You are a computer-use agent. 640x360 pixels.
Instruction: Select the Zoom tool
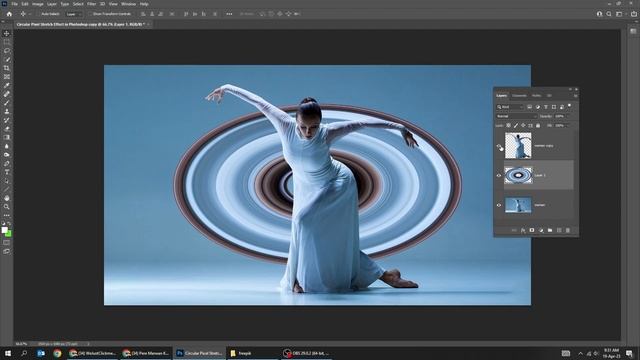(x=7, y=207)
